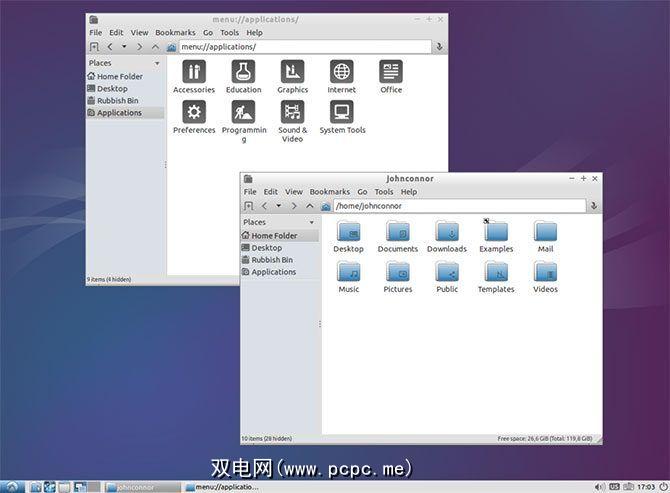The image size is (670, 493).
Task: Open the Pictures folder icon
Action: click(x=397, y=272)
